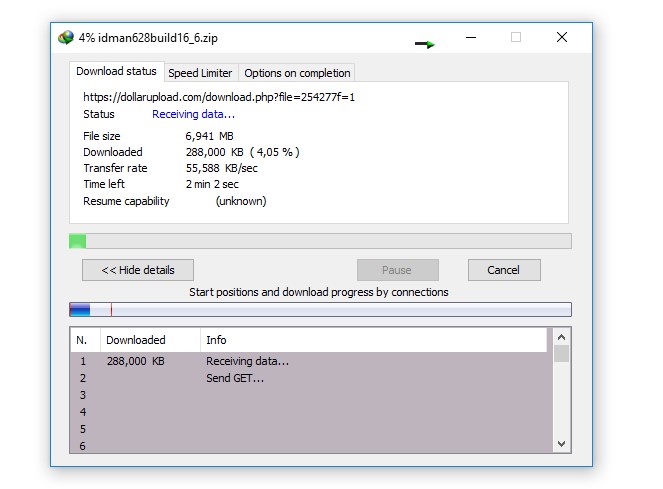Click the transfer rate 55,588 KB/sec

(222, 168)
